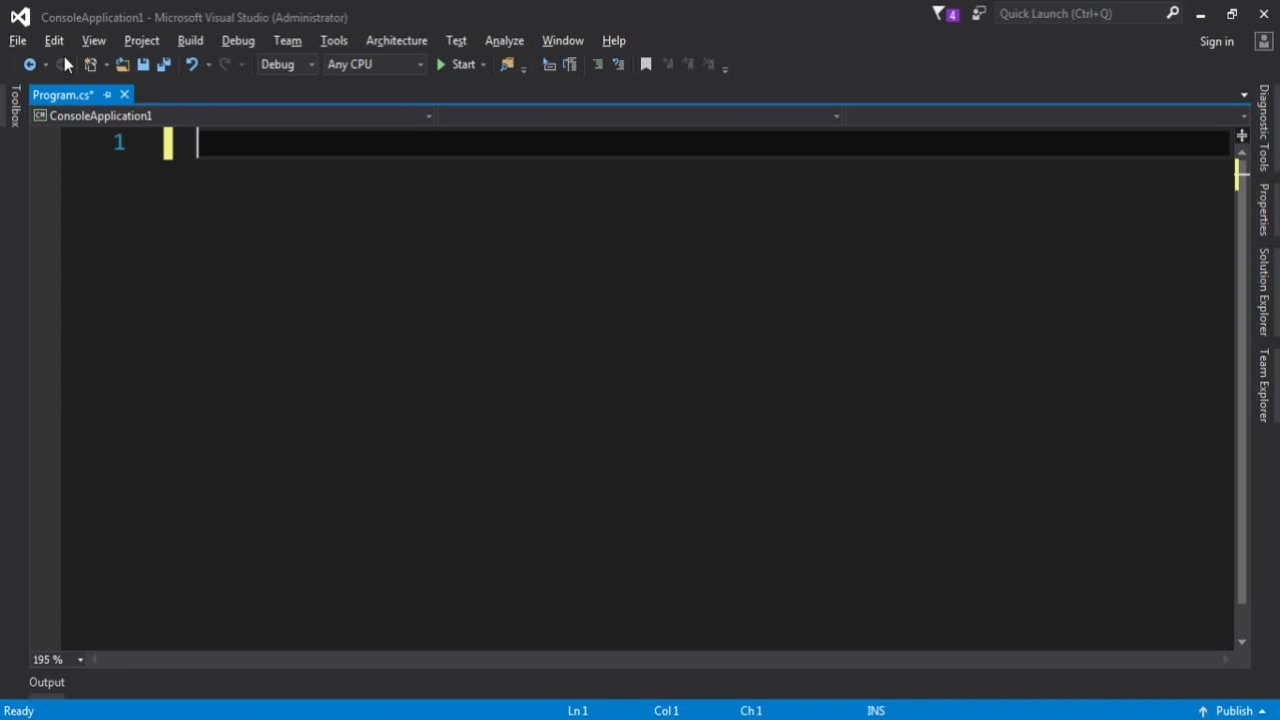This screenshot has height=720, width=1280.
Task: Expand the Start button dropdown arrow
Action: click(483, 65)
